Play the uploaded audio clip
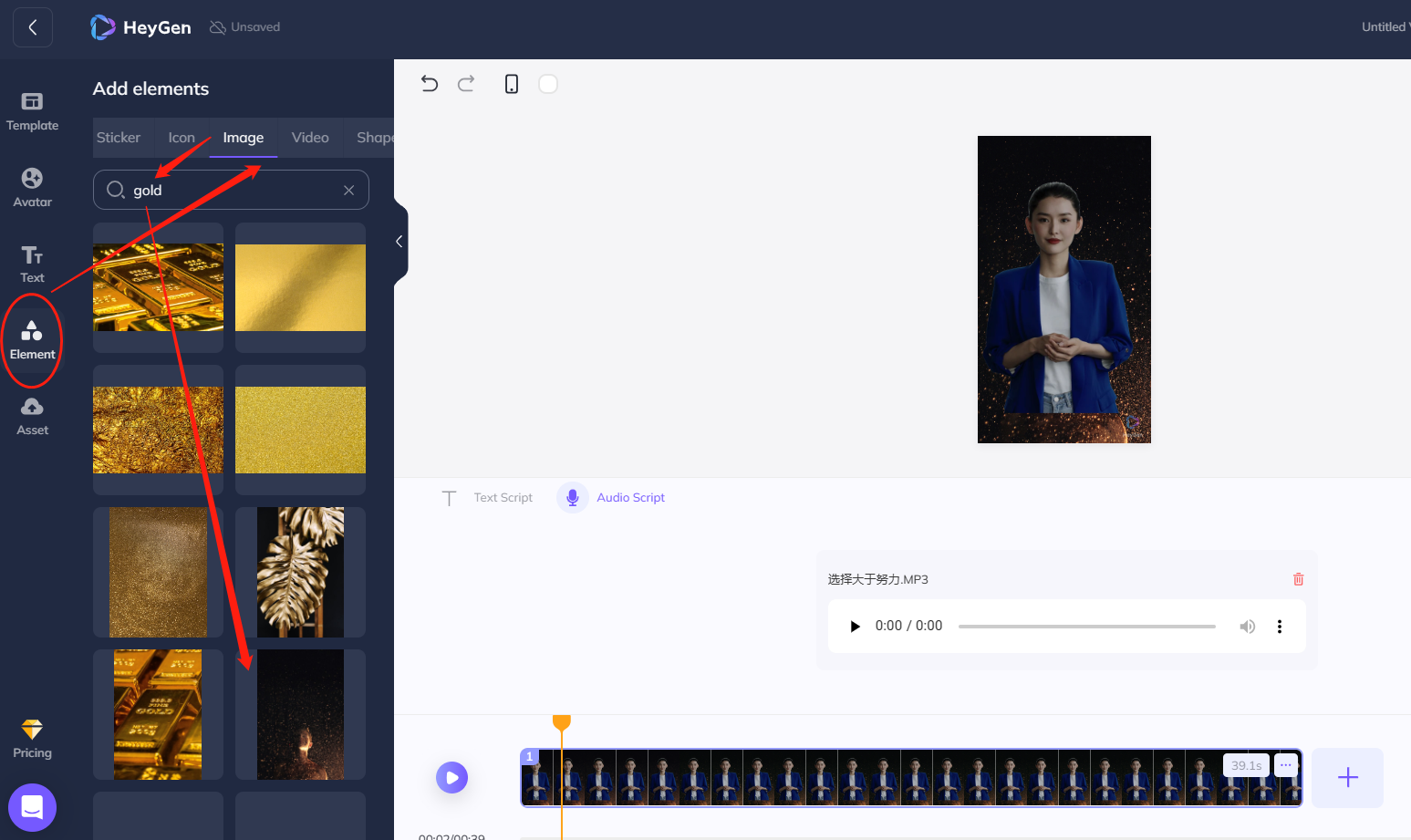Image resolution: width=1411 pixels, height=840 pixels. [x=855, y=626]
